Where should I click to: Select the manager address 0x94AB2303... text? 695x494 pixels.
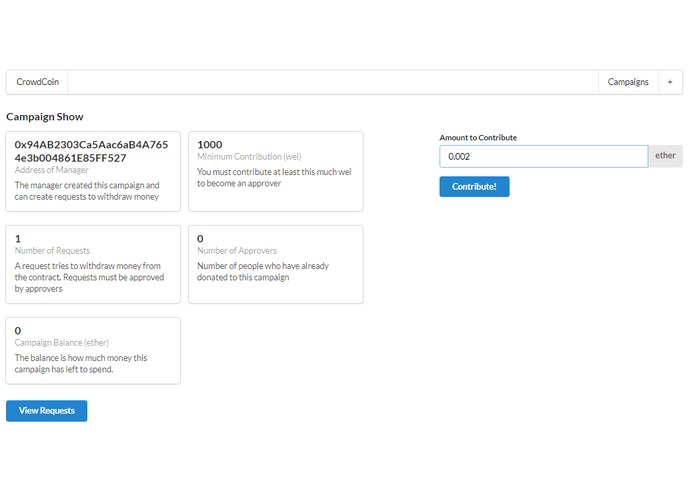91,151
